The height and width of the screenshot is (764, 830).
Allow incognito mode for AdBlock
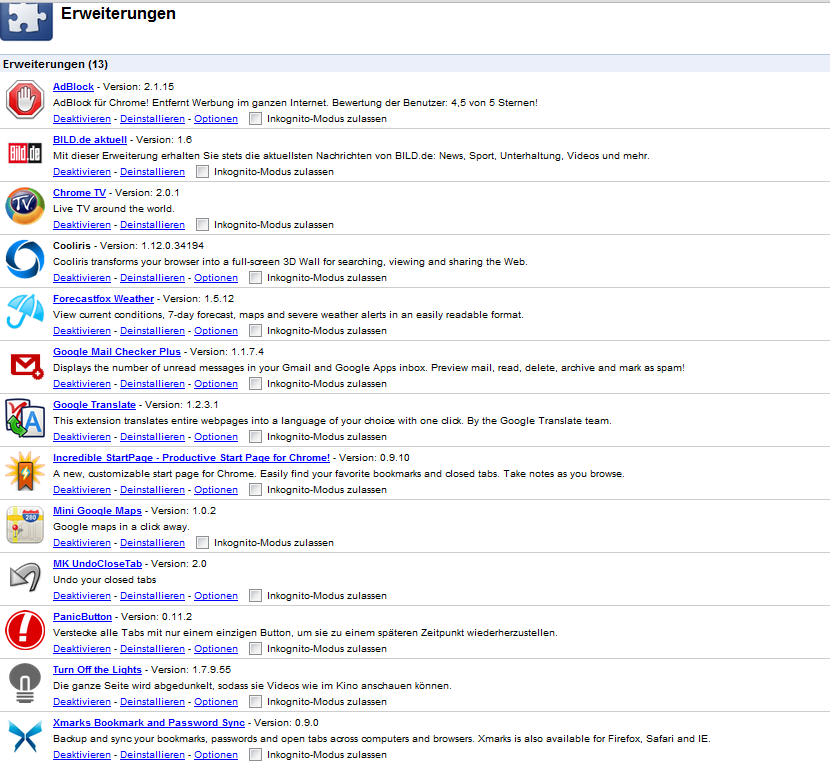point(255,119)
